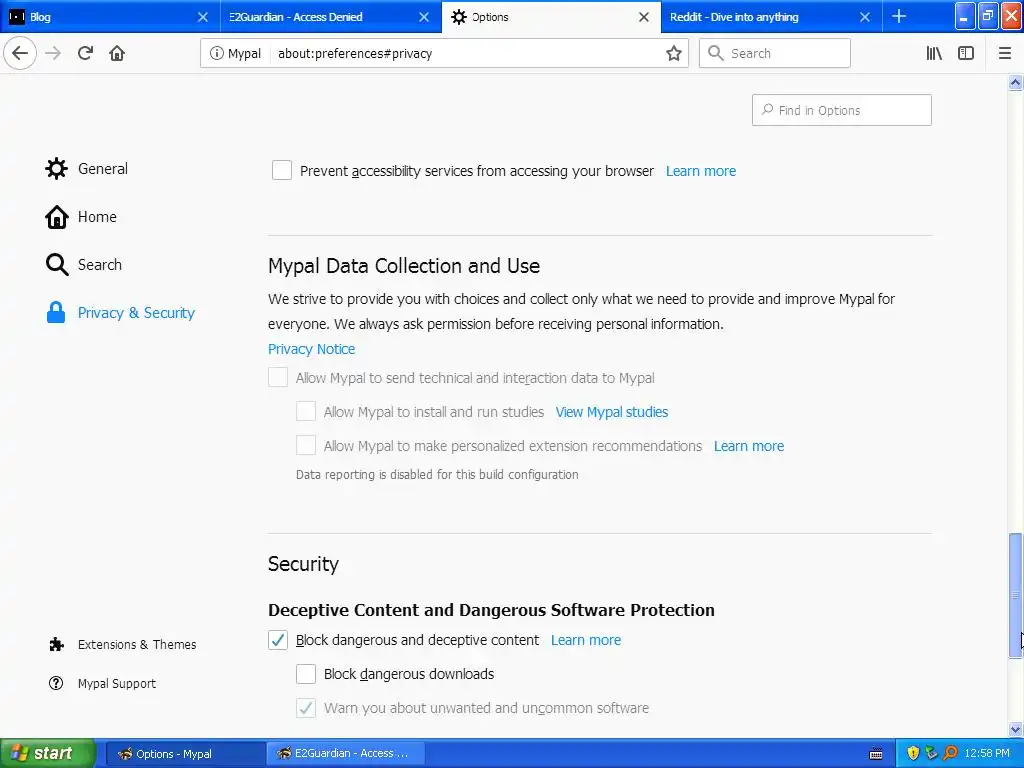Click the Extensions & Themes puzzle icon

pyautogui.click(x=56, y=645)
